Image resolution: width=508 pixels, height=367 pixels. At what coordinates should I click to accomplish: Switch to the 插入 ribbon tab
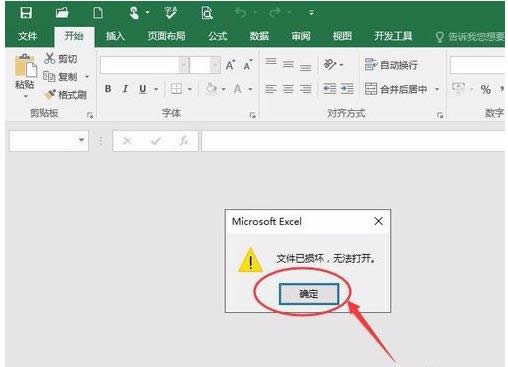tap(115, 36)
